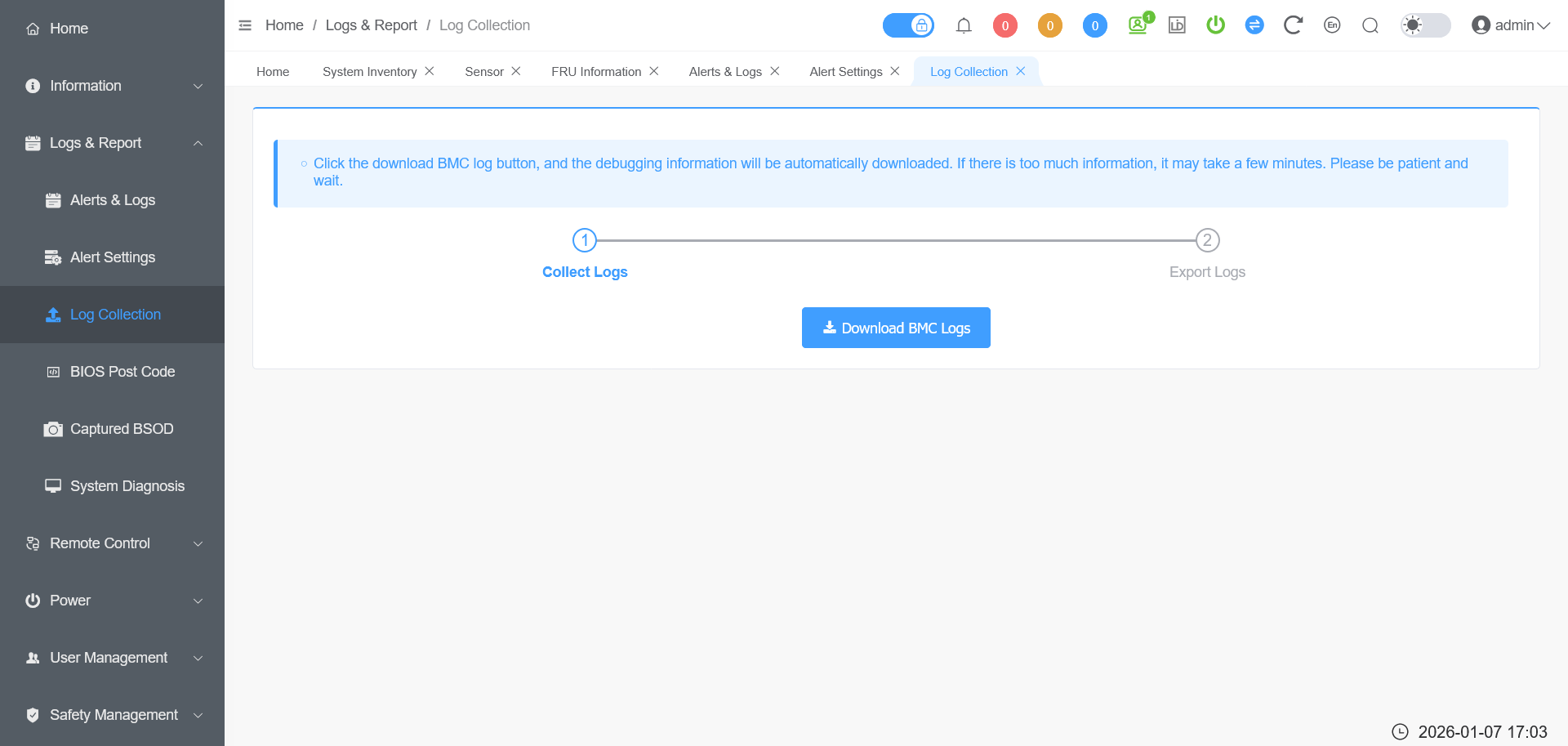Click the notification bell icon
Screen dimensions: 1568x746
[964, 25]
